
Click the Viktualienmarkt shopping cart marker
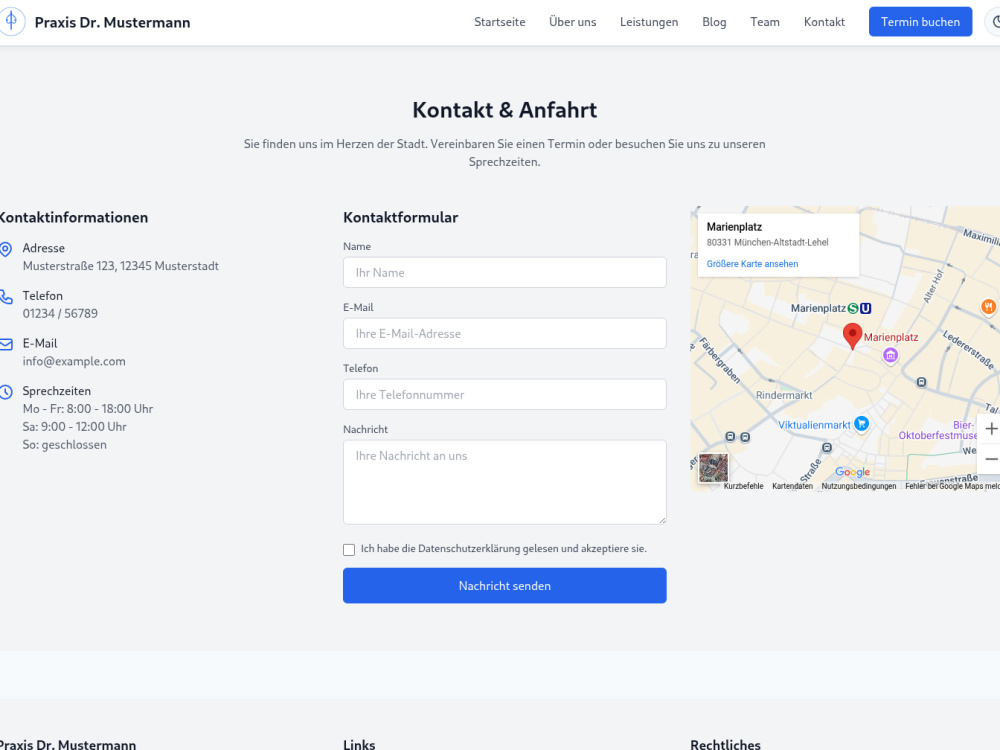(862, 423)
